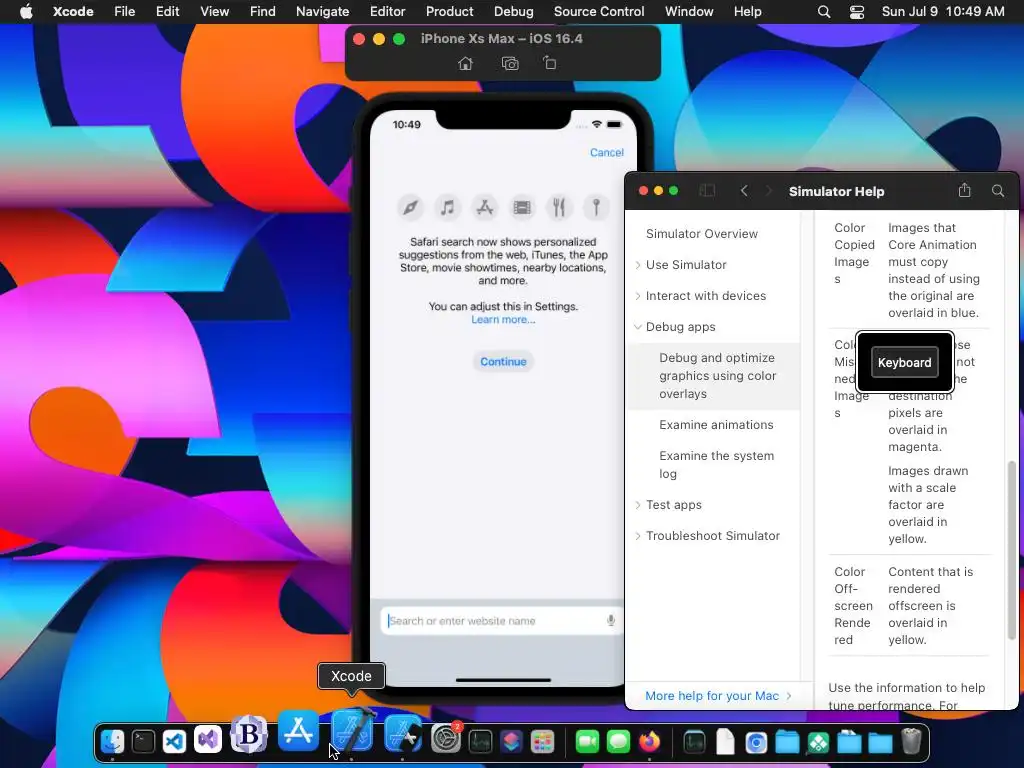Select Examine the system log topic
This screenshot has height=768, width=1024.
coord(716,464)
